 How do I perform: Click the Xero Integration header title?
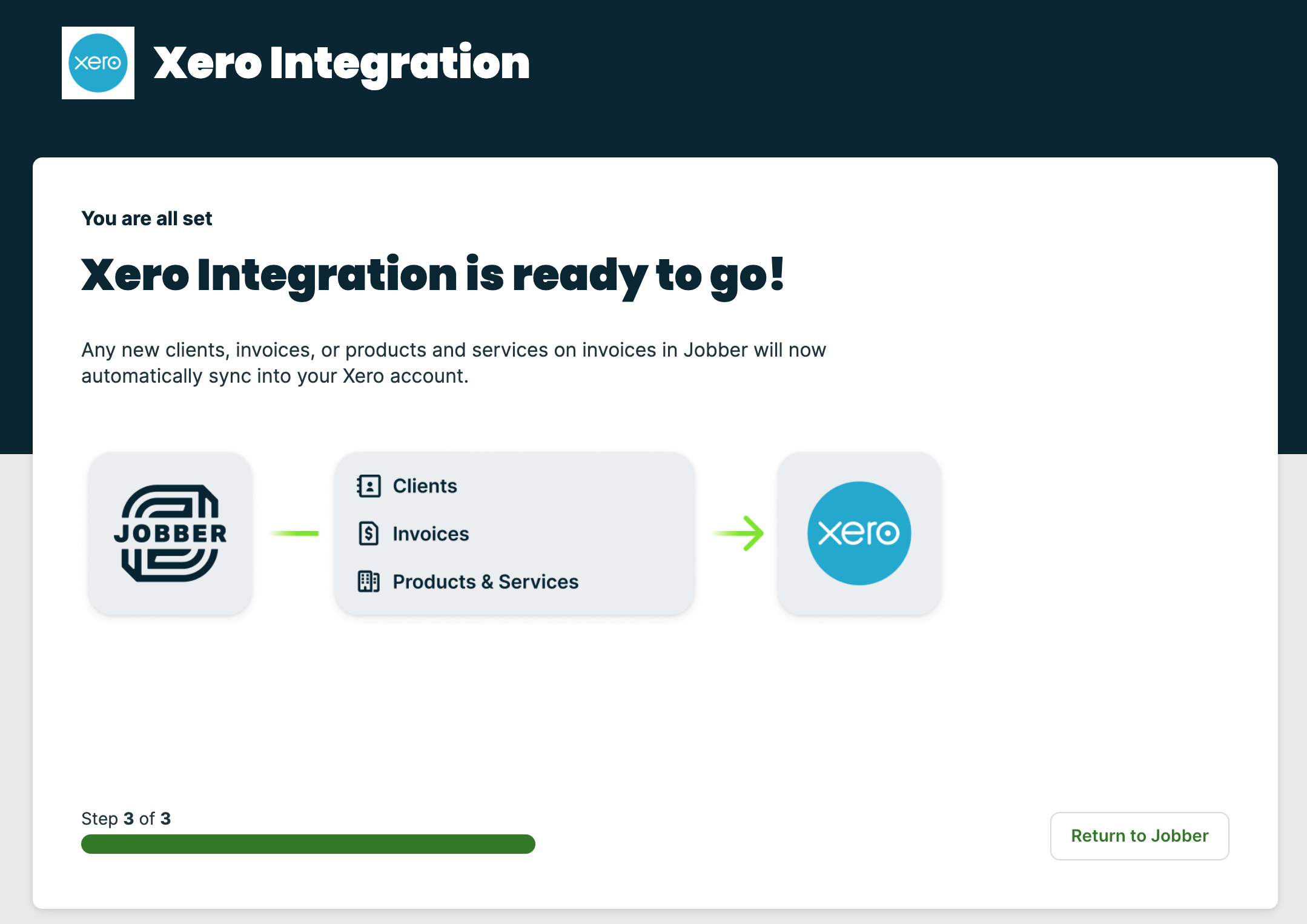(x=342, y=64)
